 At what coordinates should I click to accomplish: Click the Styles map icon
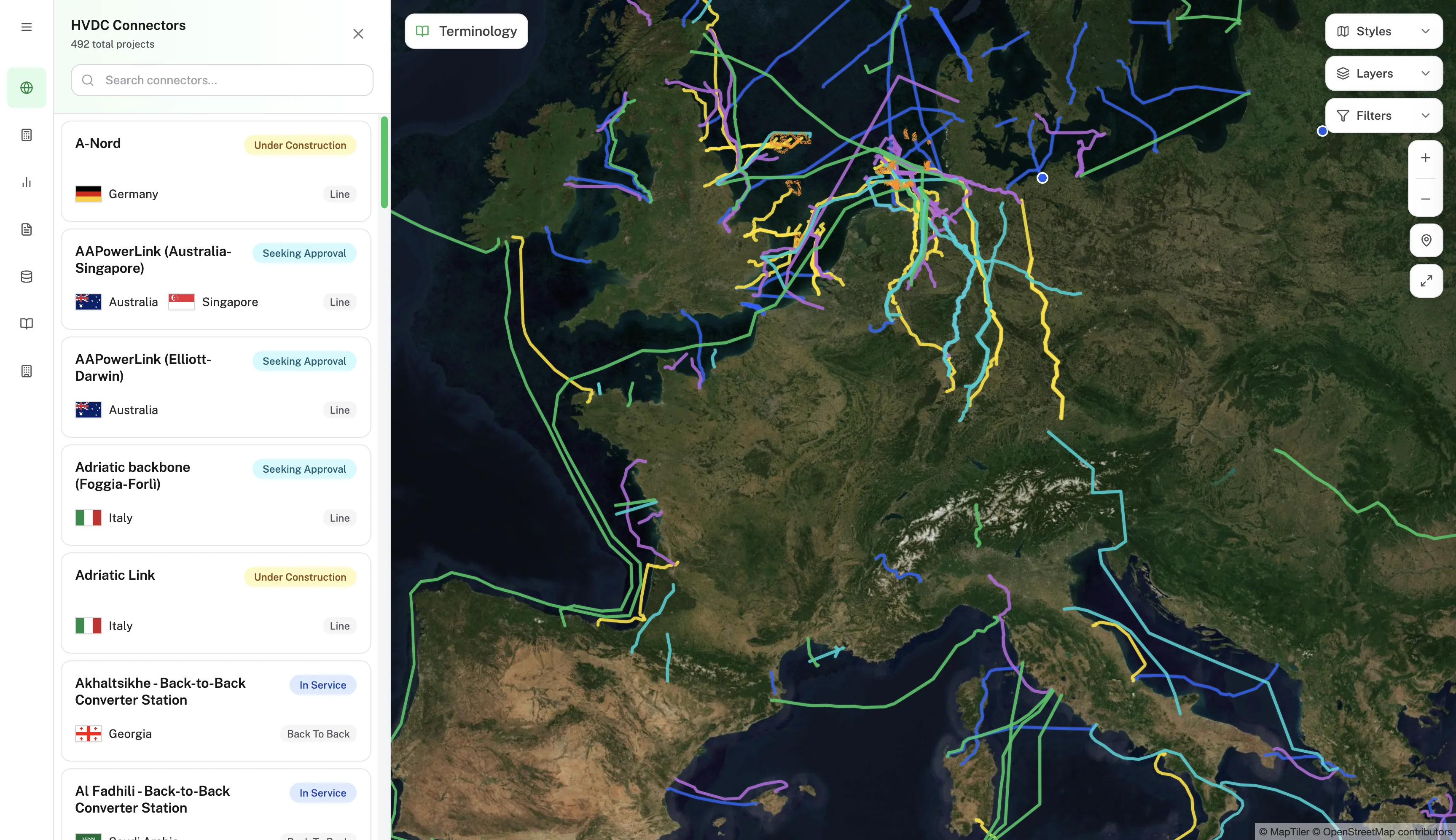tap(1343, 31)
